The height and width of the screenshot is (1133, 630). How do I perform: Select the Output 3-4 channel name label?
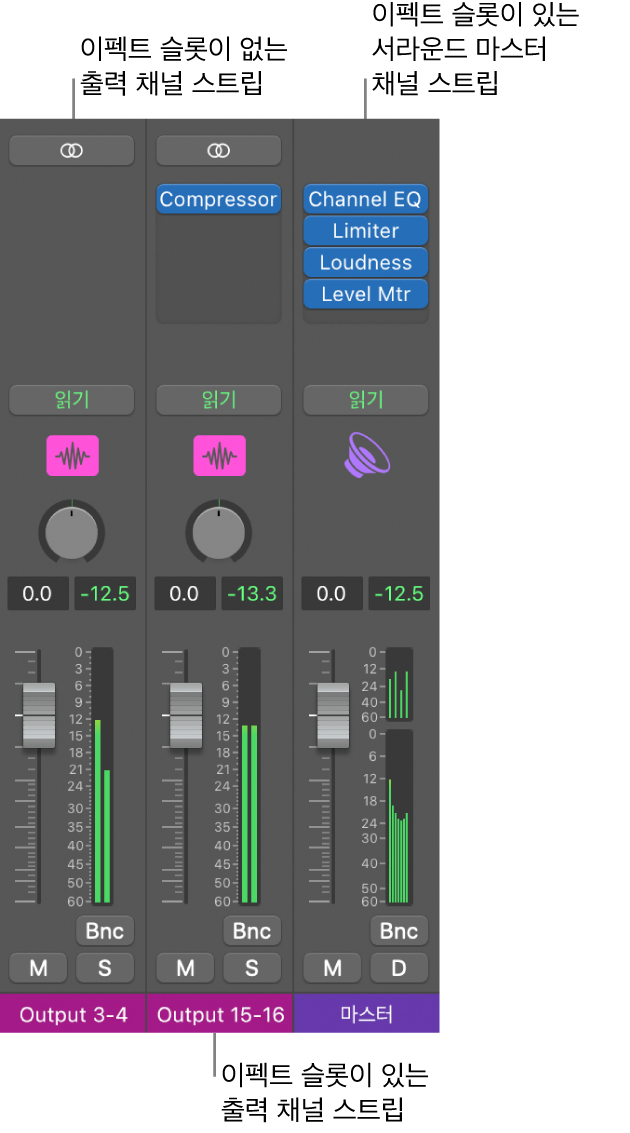(73, 1014)
